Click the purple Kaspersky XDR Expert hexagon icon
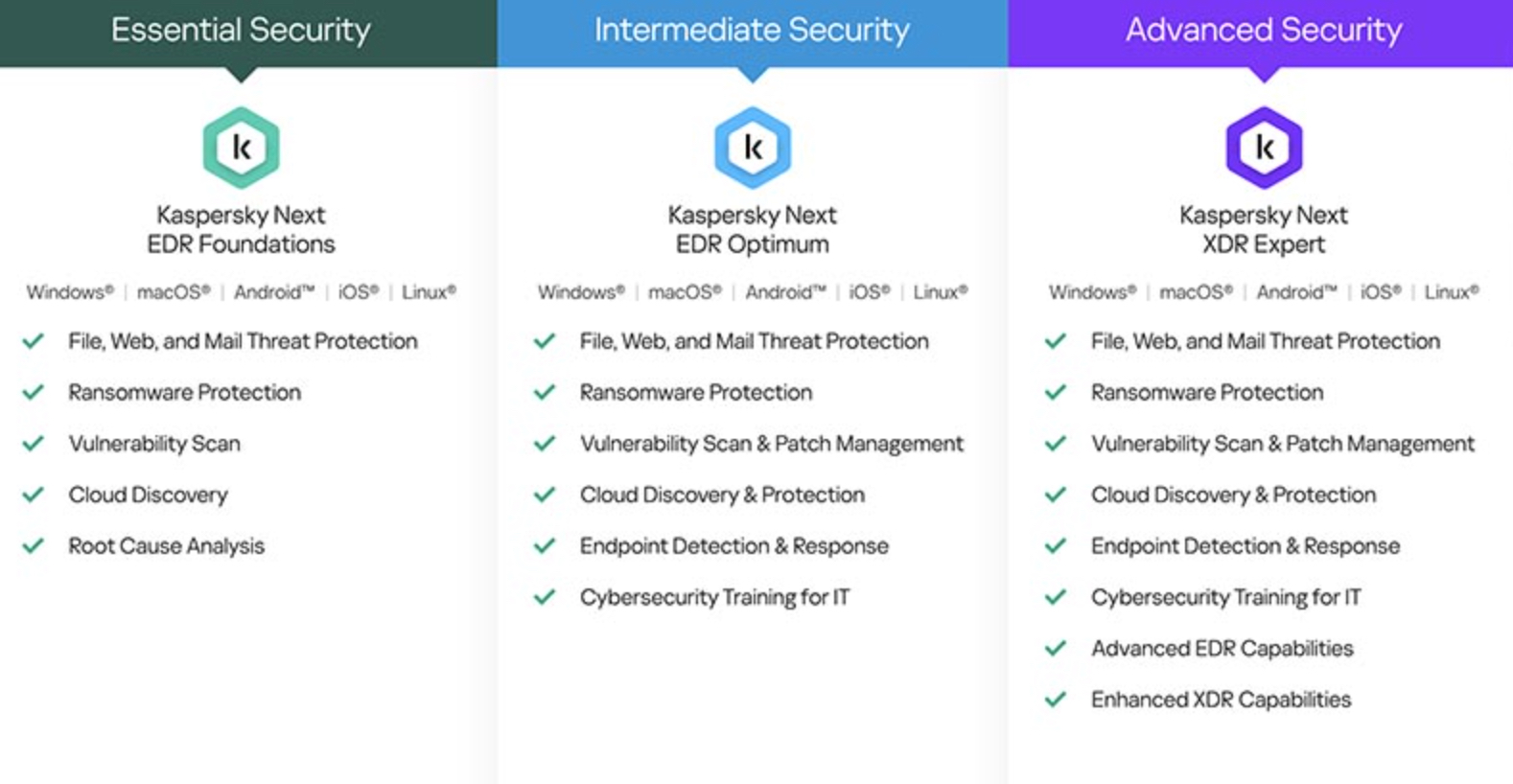1513x784 pixels. (x=1264, y=148)
